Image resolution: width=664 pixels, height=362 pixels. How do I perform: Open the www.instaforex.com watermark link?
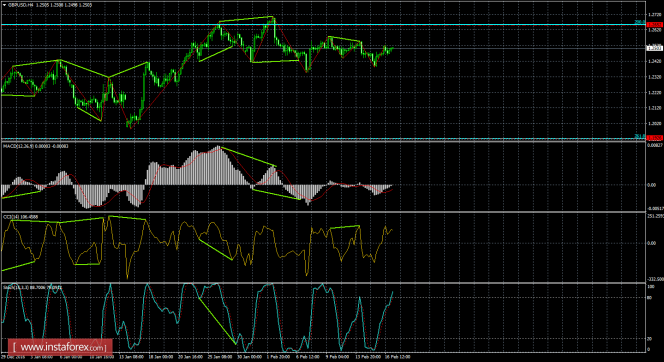(x=60, y=347)
